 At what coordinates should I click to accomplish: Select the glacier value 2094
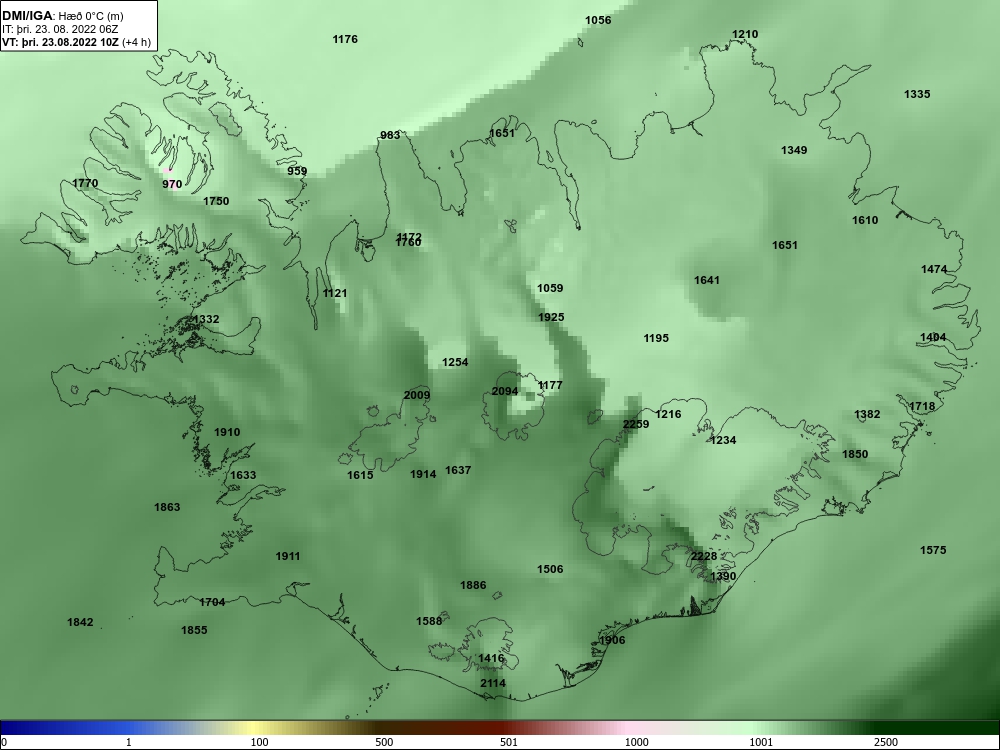point(505,392)
